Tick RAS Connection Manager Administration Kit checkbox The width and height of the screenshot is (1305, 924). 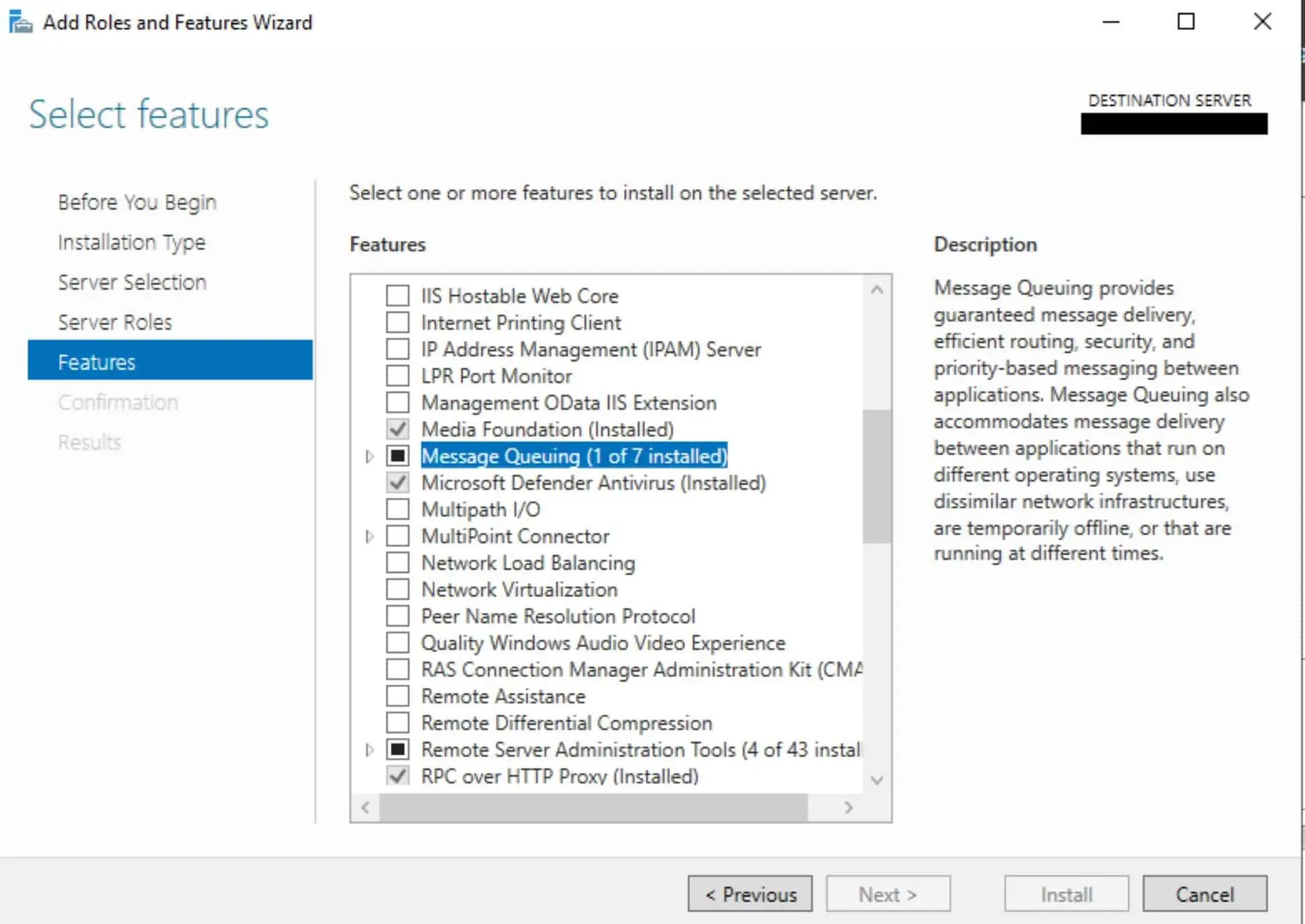pos(398,670)
